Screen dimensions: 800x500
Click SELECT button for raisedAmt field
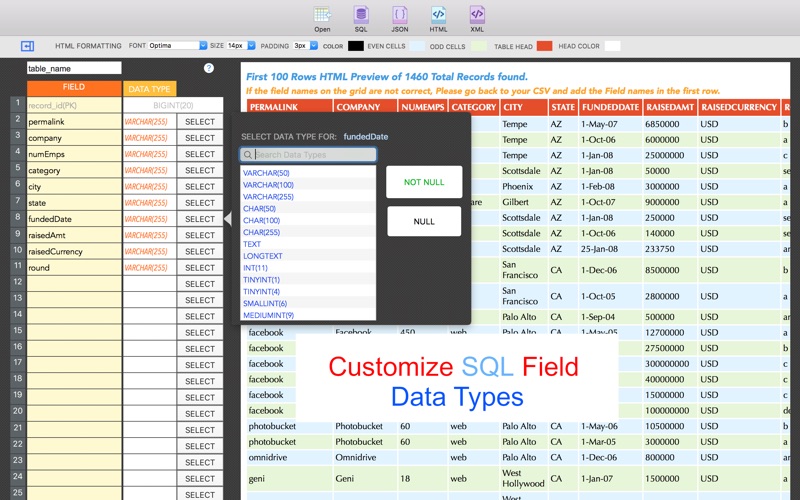pos(200,235)
